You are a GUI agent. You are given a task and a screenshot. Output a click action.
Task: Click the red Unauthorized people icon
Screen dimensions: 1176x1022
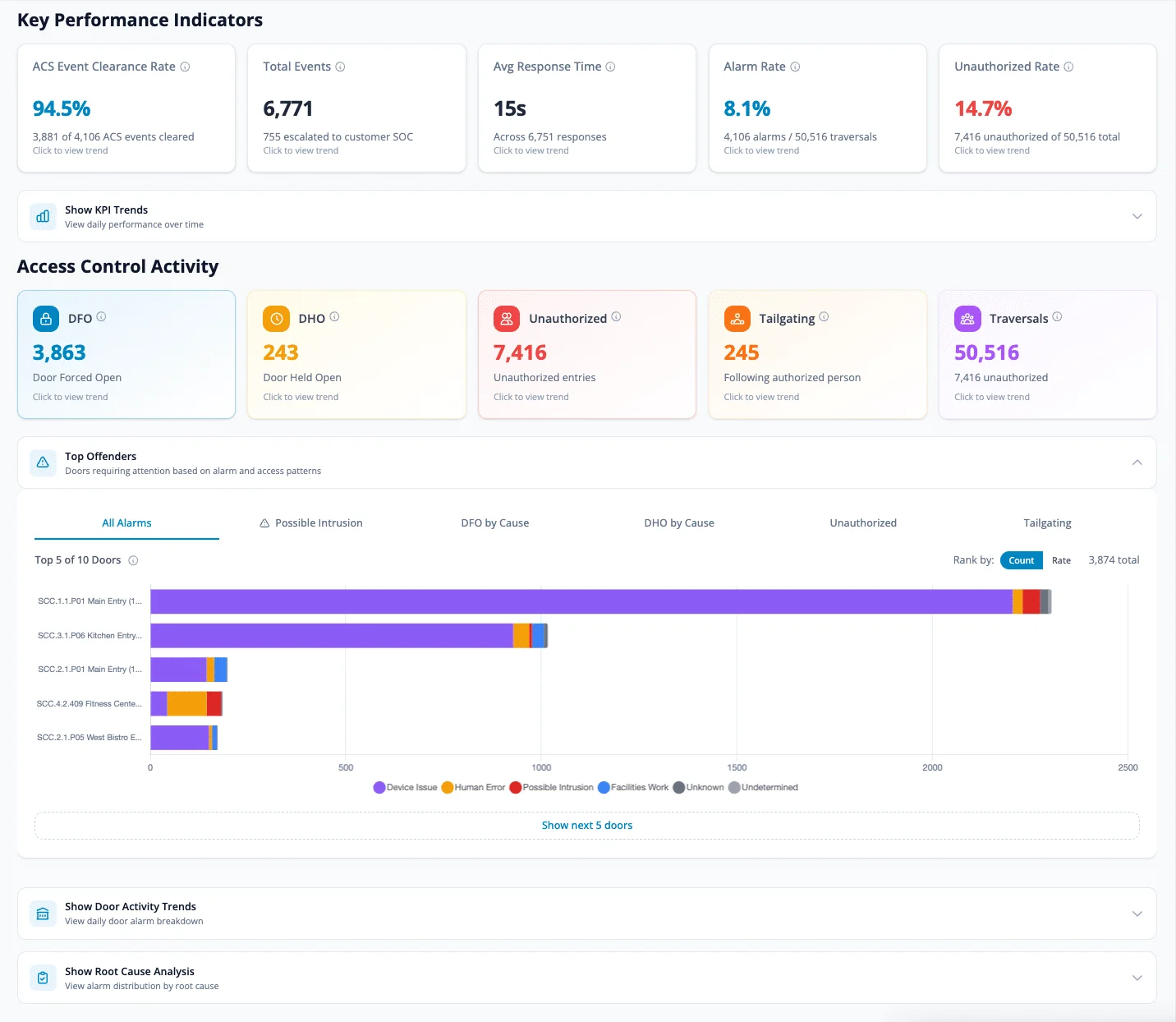pos(507,319)
